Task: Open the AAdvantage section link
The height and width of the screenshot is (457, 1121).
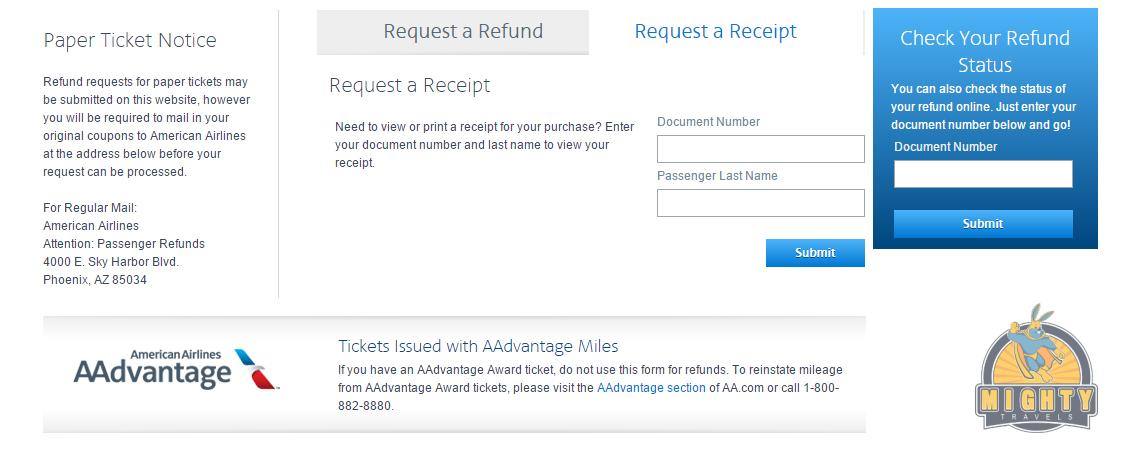Action: (651, 388)
